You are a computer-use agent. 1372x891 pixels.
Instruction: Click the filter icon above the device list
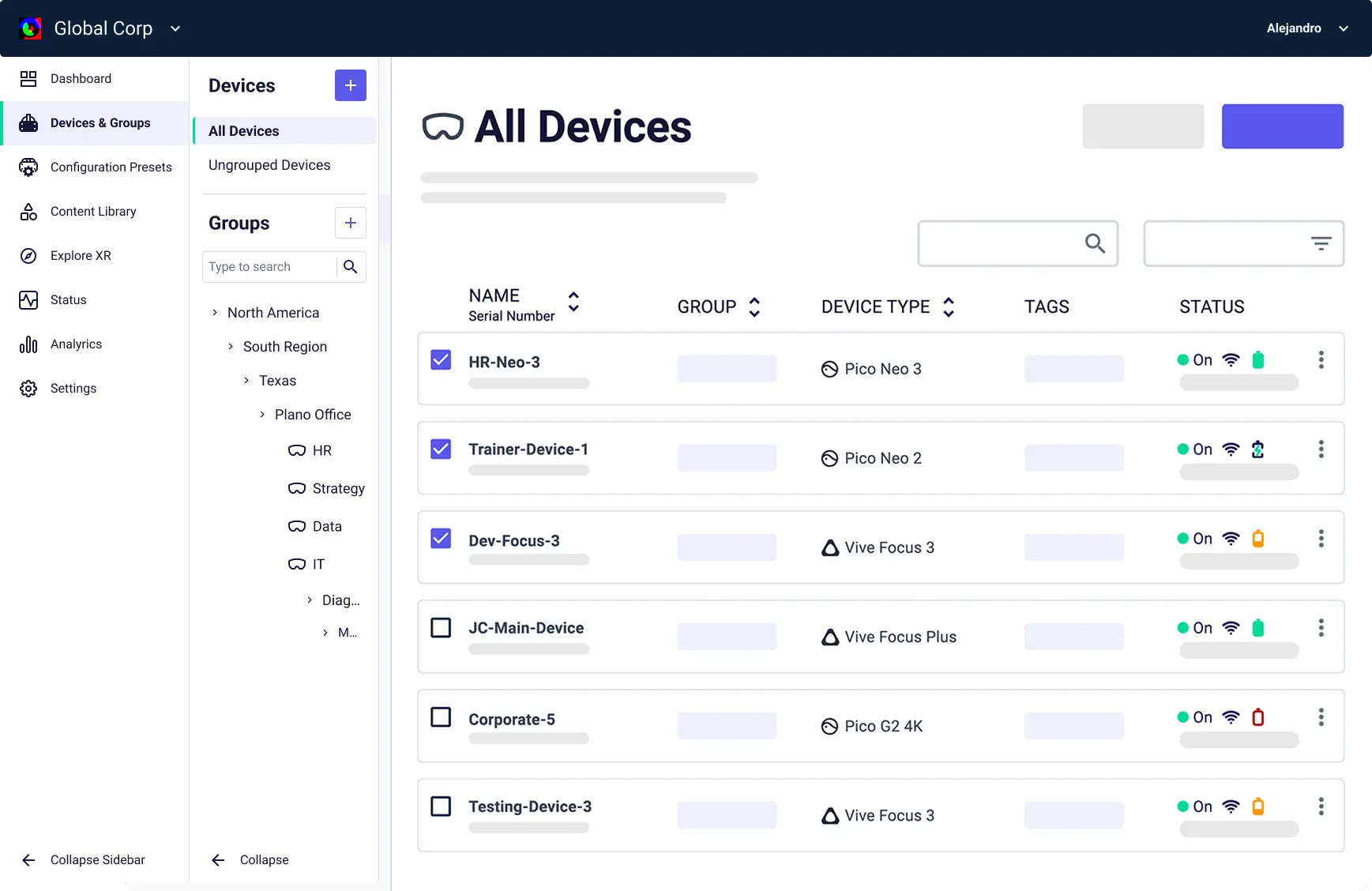click(1321, 243)
